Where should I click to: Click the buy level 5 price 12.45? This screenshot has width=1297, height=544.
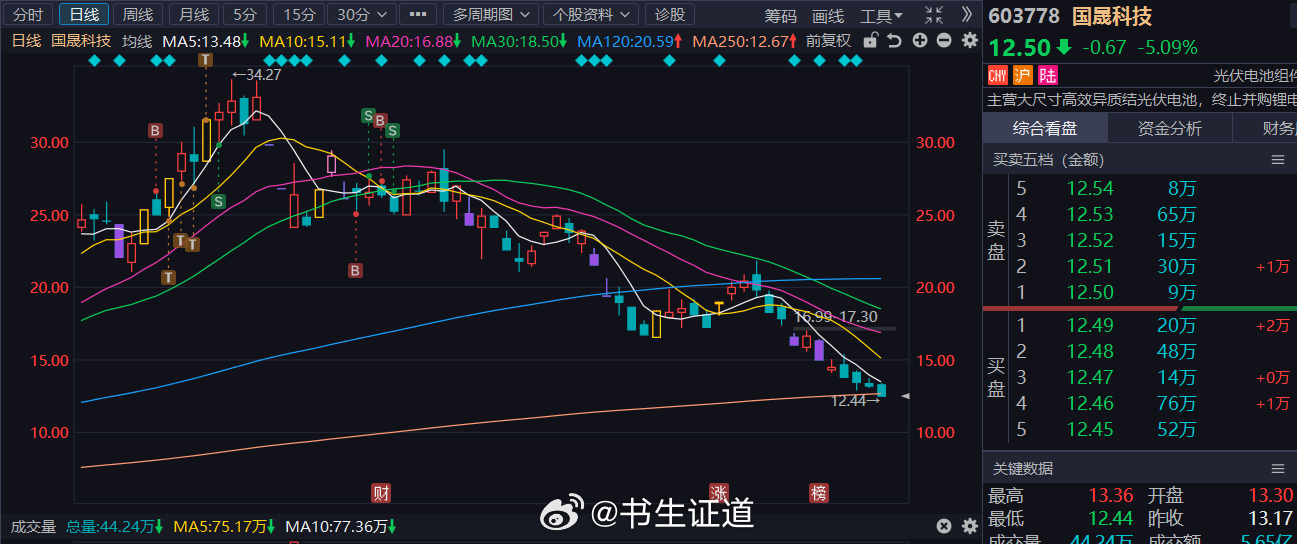pyautogui.click(x=1089, y=430)
